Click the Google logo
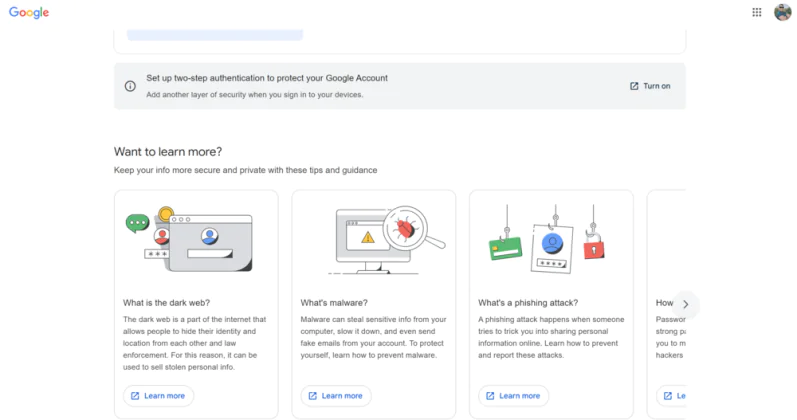 pos(29,13)
